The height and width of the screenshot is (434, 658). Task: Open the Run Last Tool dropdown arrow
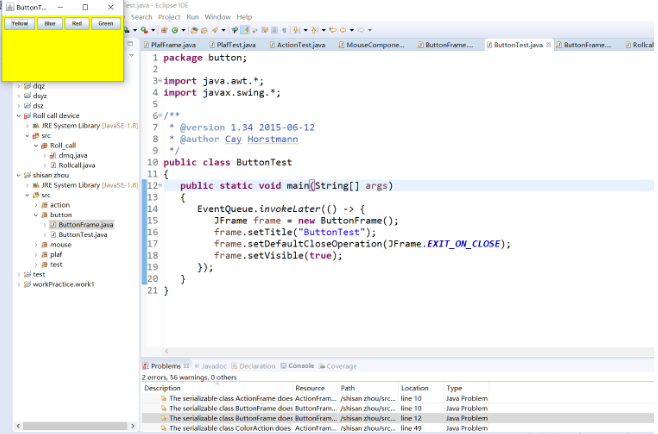(x=153, y=30)
